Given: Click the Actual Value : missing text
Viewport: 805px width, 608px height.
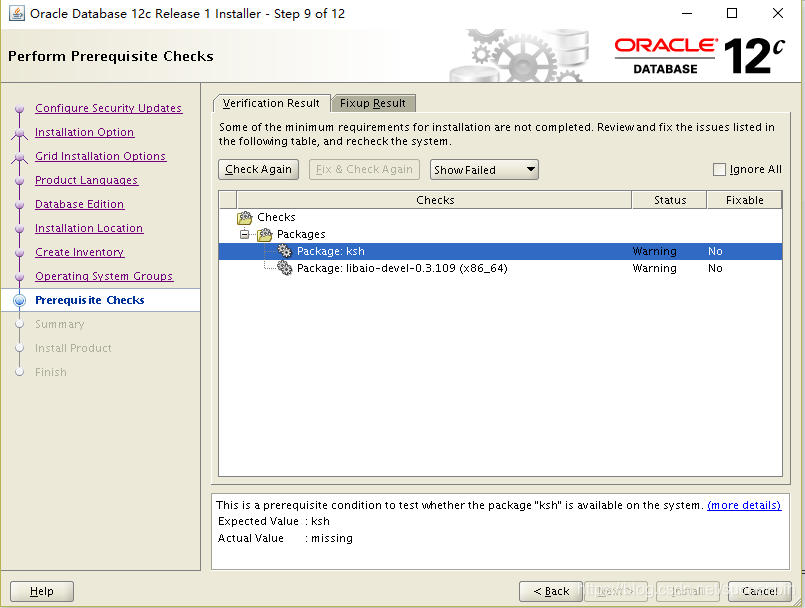Looking at the screenshot, I should 285,538.
